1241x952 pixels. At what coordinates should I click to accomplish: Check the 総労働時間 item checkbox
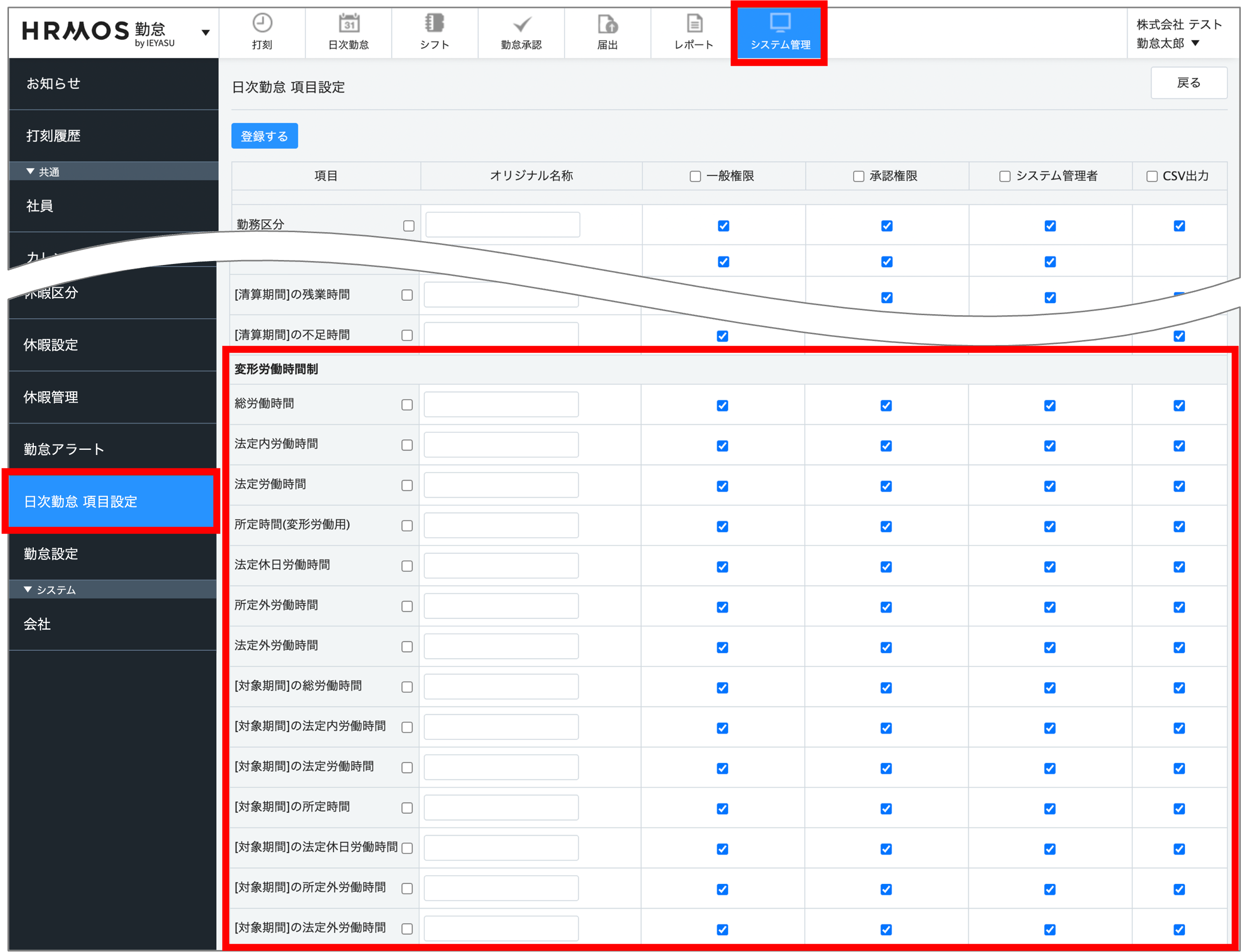(407, 405)
